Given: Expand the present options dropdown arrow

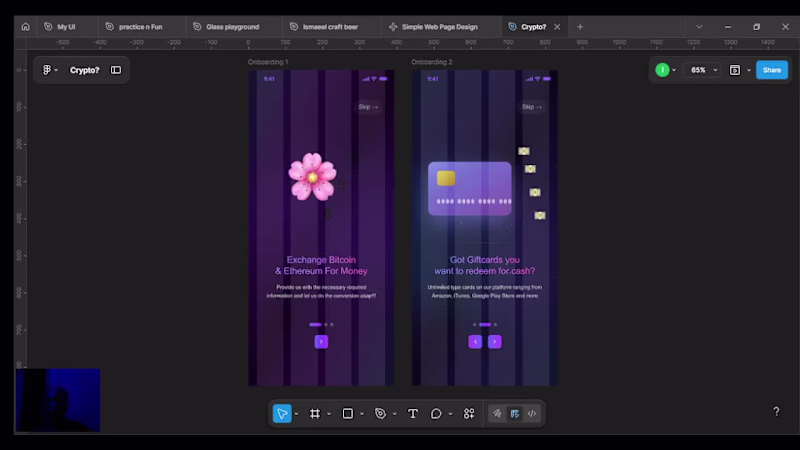Looking at the screenshot, I should (748, 70).
